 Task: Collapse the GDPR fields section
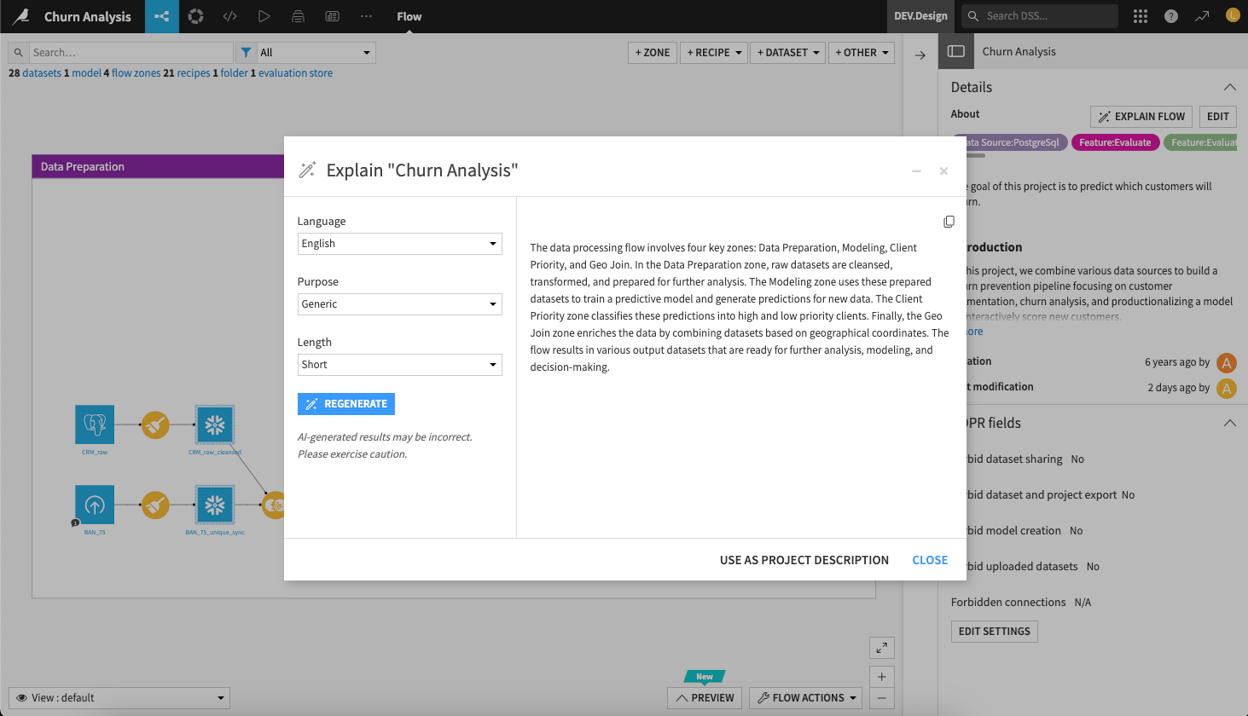click(1229, 422)
